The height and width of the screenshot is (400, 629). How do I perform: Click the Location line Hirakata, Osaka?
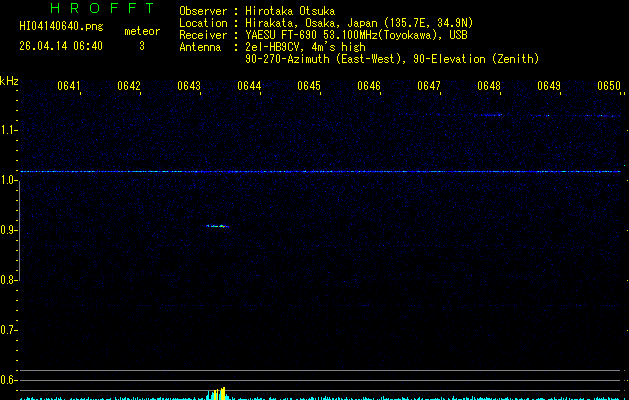point(326,23)
